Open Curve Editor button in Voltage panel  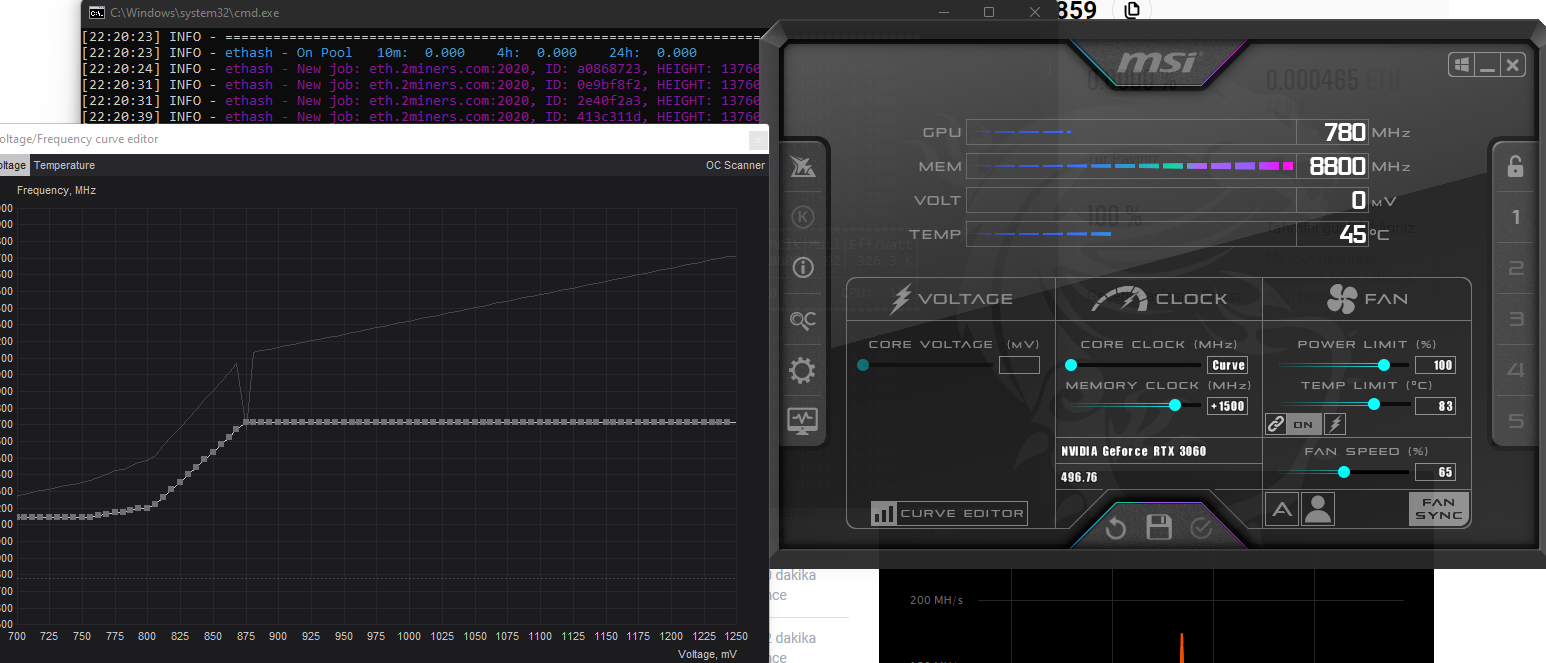point(949,513)
